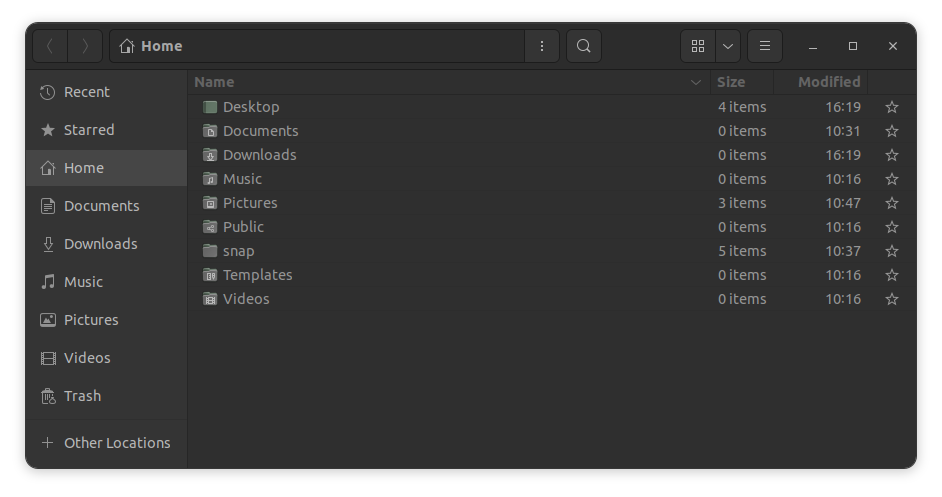Click the Trash bin icon in sidebar

click(47, 396)
